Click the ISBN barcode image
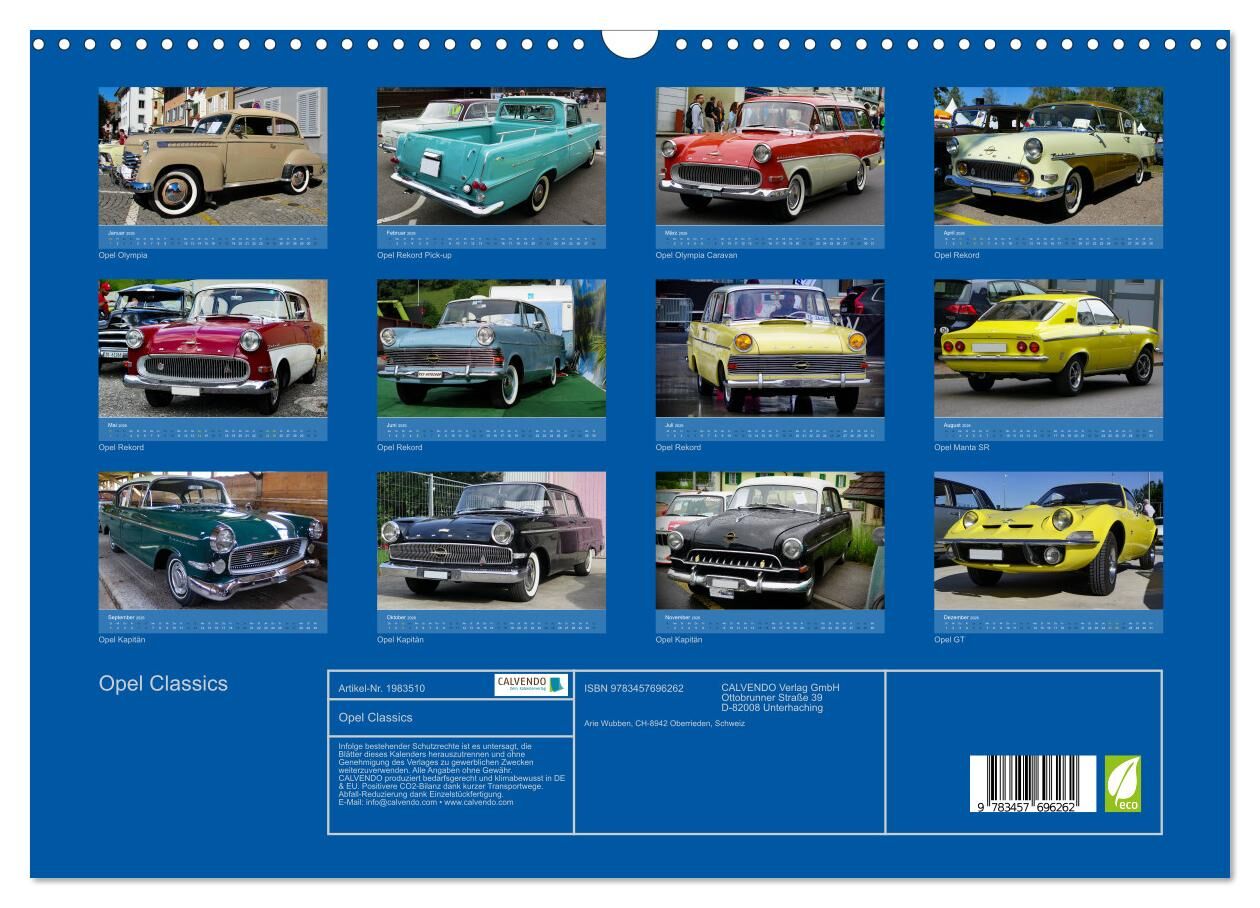The image size is (1260, 908). click(1033, 783)
